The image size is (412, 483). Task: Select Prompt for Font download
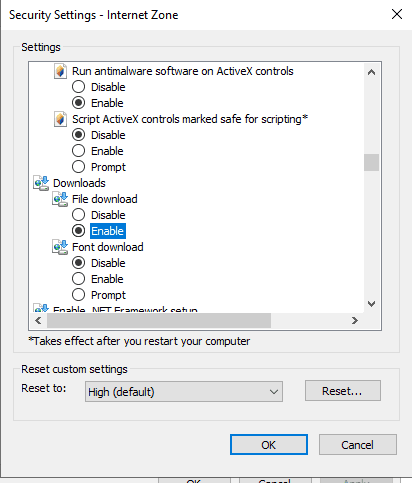click(78, 295)
